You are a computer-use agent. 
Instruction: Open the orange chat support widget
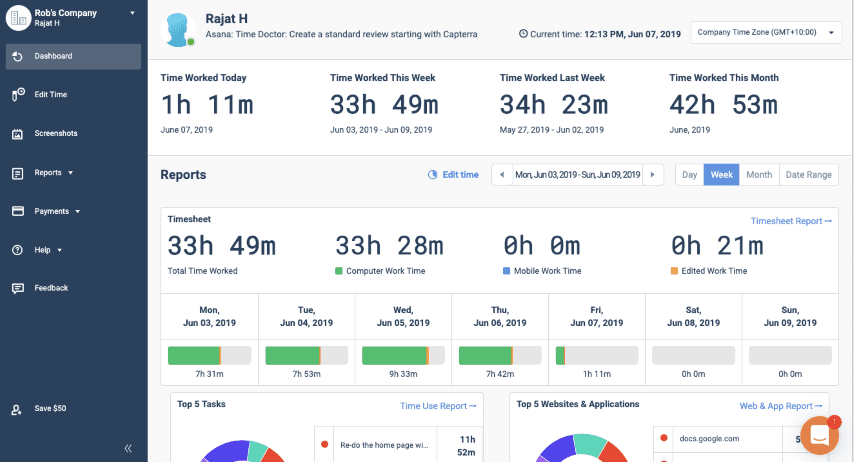click(x=819, y=435)
